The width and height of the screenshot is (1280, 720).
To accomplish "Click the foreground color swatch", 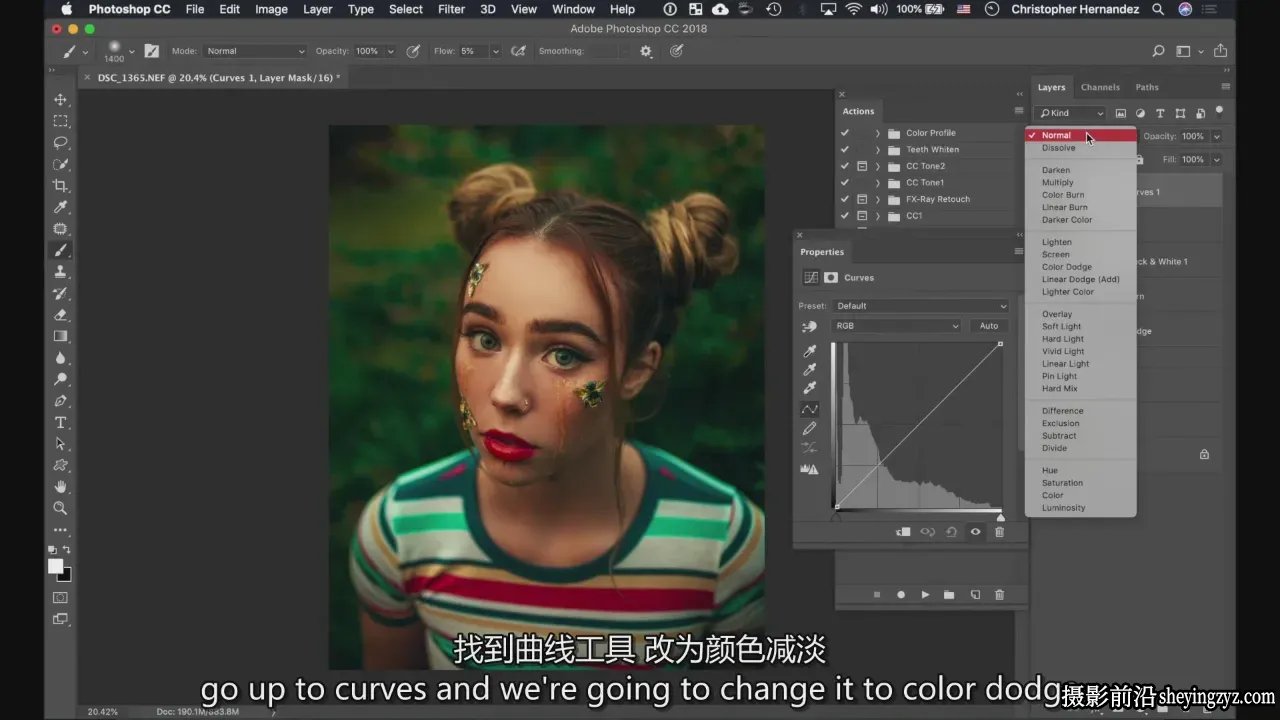I will point(56,566).
